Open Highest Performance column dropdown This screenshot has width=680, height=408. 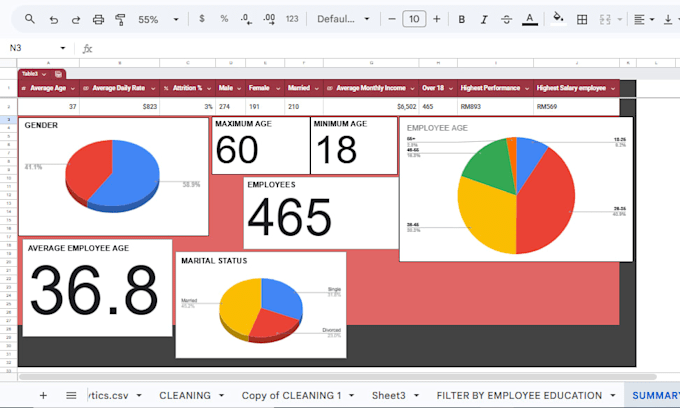click(527, 88)
